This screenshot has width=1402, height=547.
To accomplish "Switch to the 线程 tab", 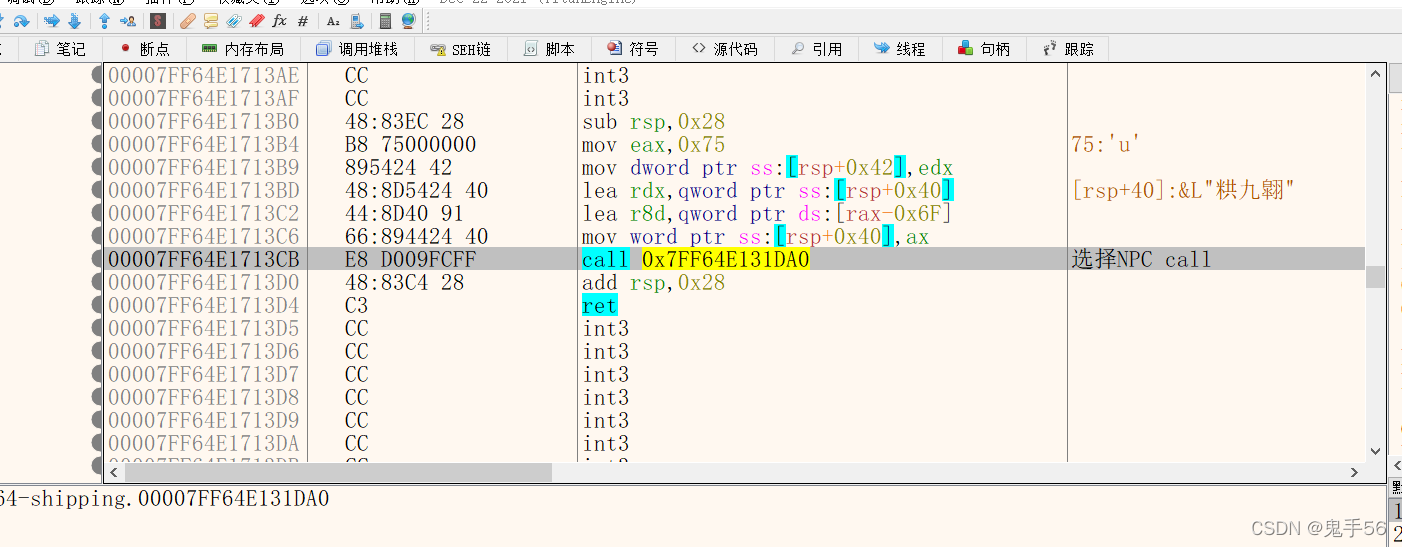I will click(899, 48).
